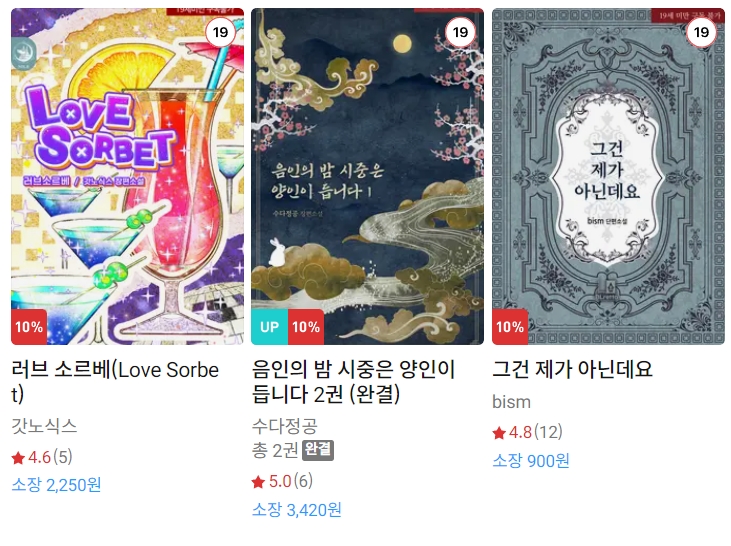Click the publisher logo on Love Sorbet cover
The height and width of the screenshot is (546, 731).
point(24,54)
